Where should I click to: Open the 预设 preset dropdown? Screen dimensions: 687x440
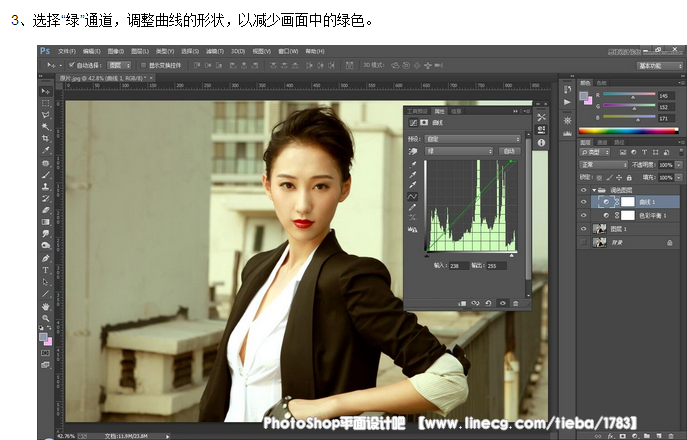point(472,139)
